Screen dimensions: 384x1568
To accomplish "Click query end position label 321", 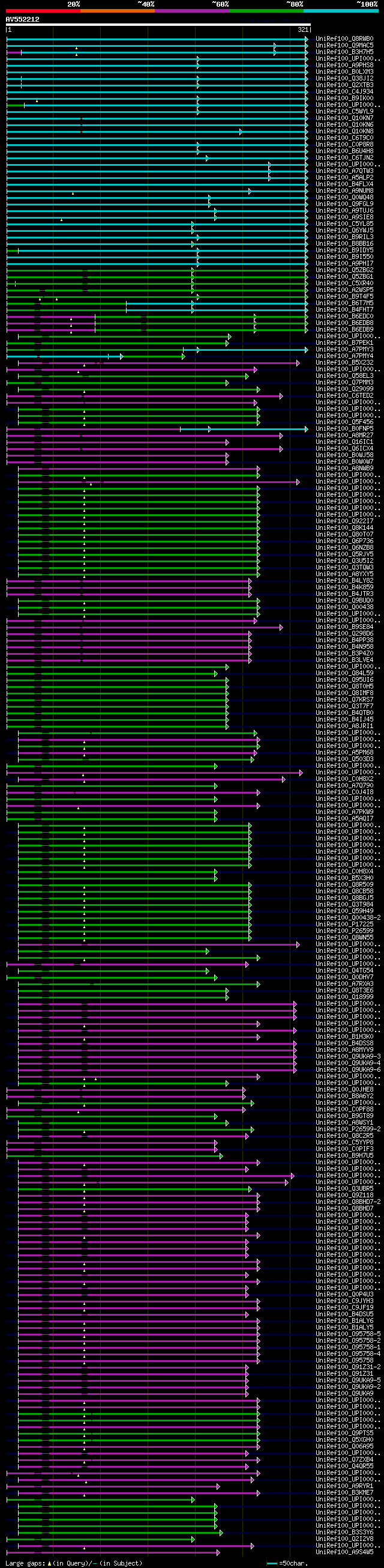I will point(303,30).
